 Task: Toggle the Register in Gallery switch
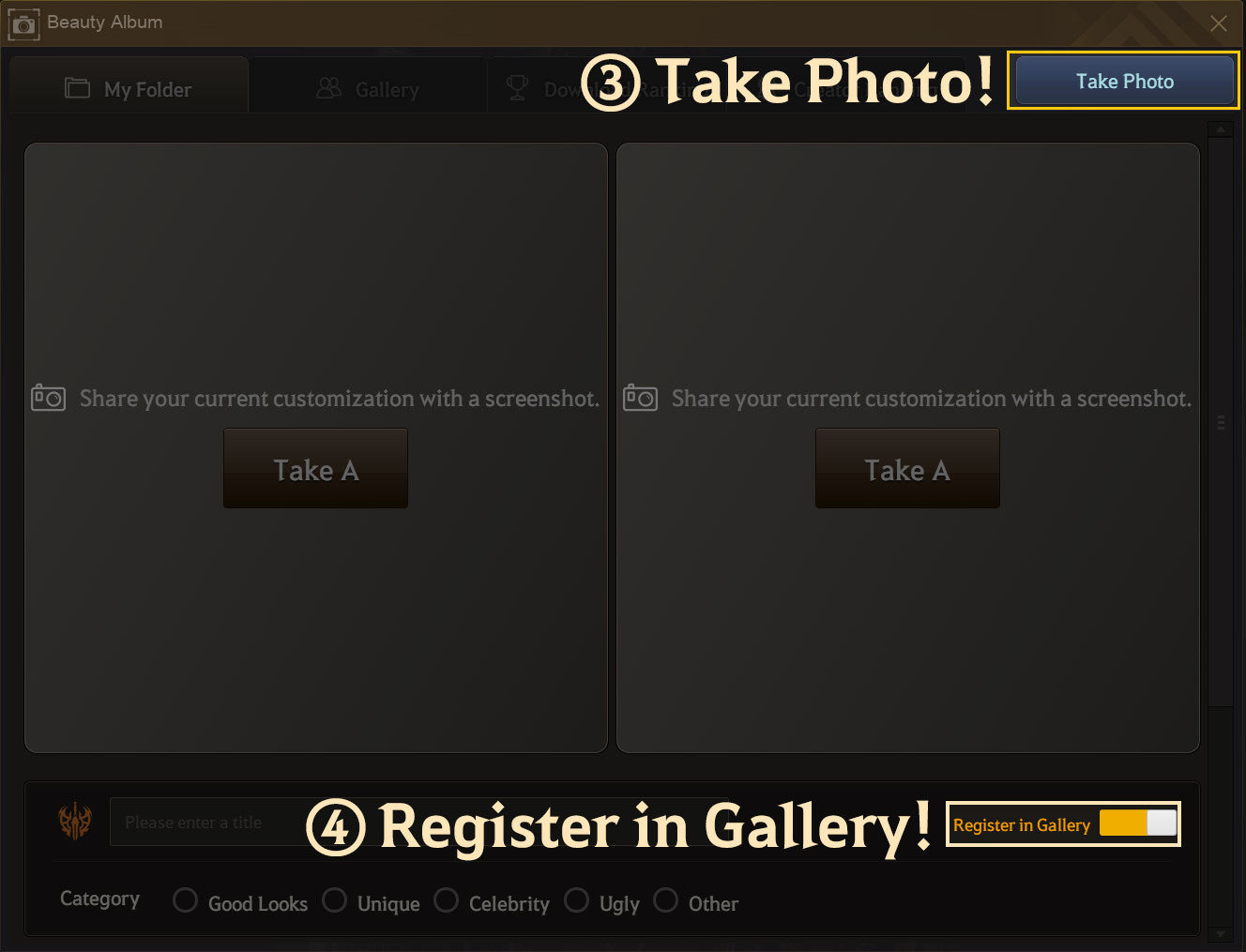click(x=1138, y=823)
